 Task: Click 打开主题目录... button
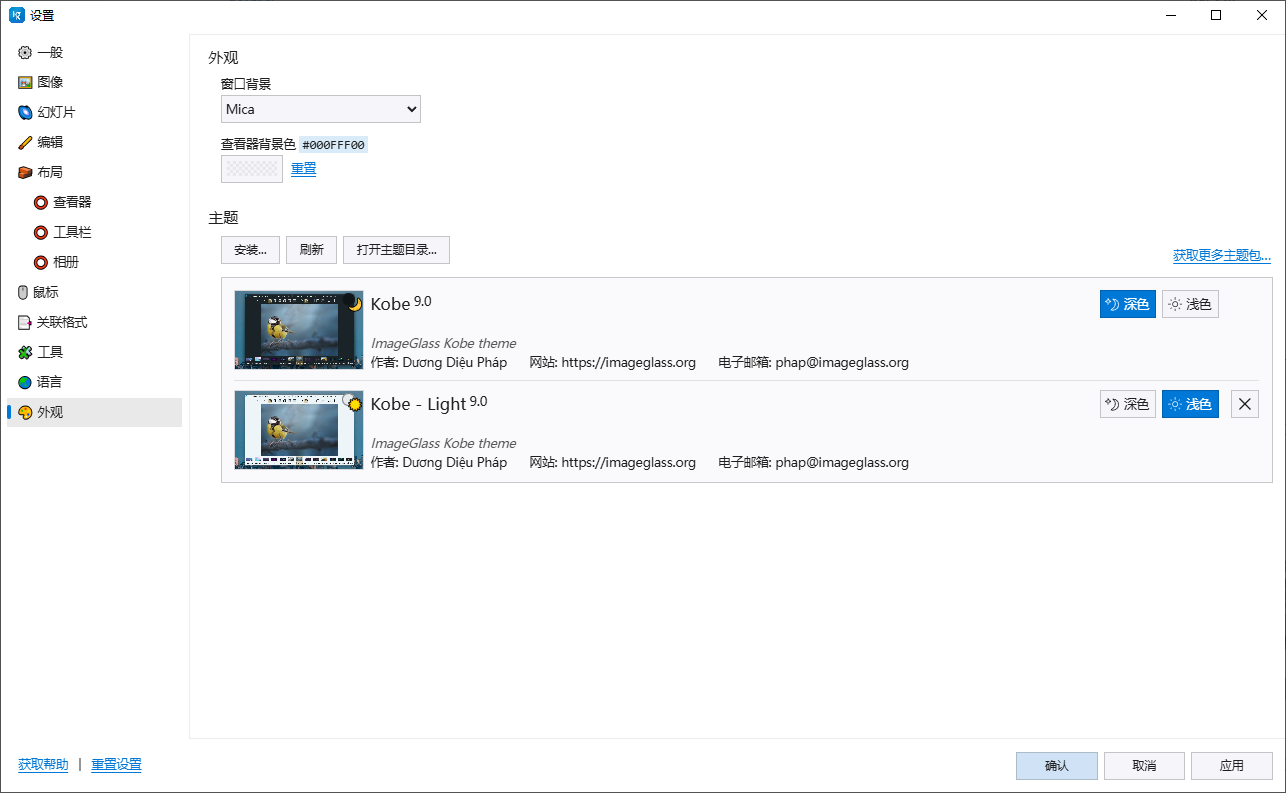coord(396,250)
